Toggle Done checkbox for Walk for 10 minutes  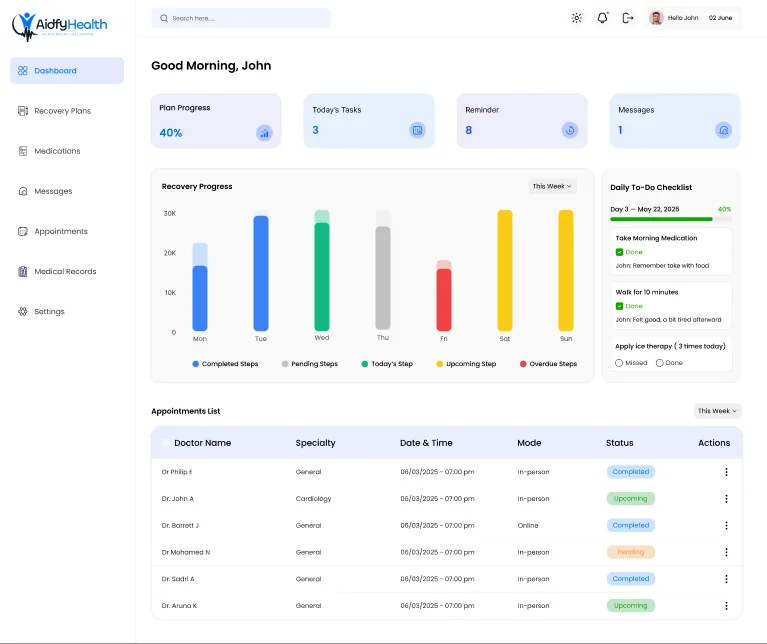tap(619, 306)
